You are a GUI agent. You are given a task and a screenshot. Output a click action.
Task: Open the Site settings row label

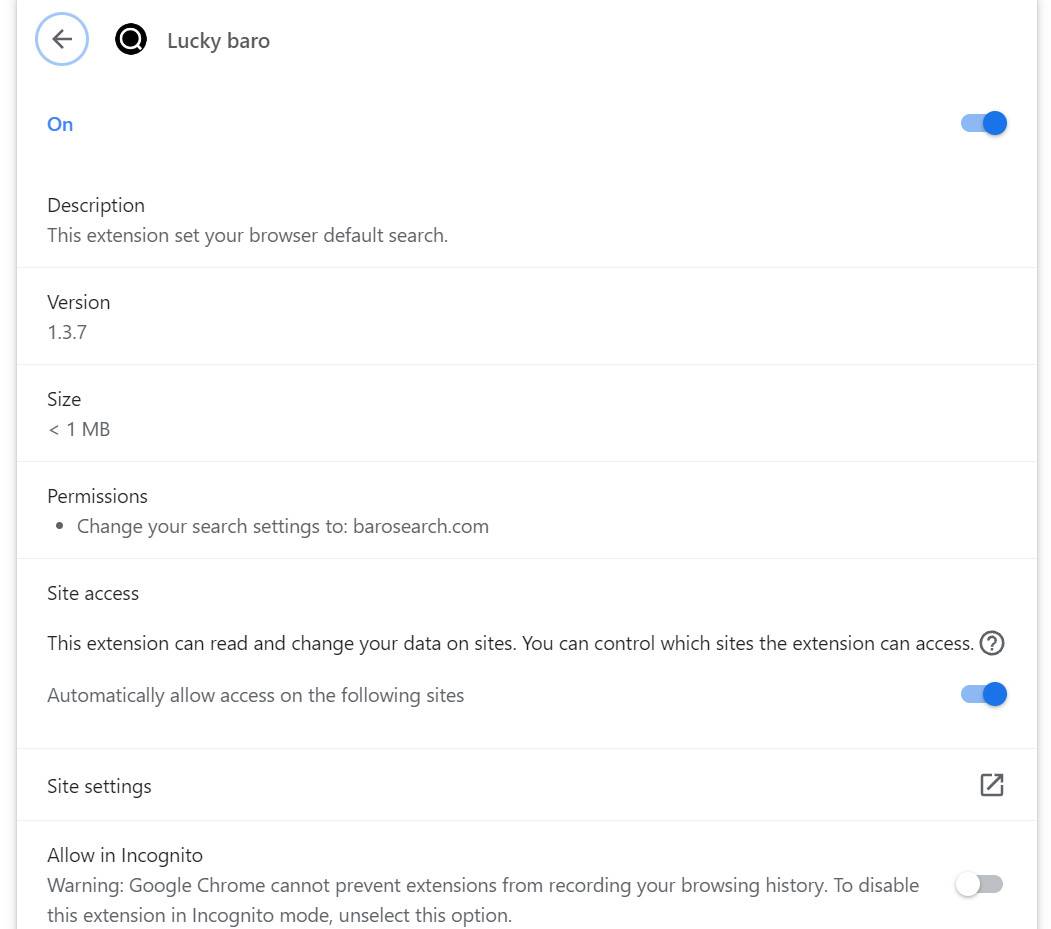coord(99,786)
